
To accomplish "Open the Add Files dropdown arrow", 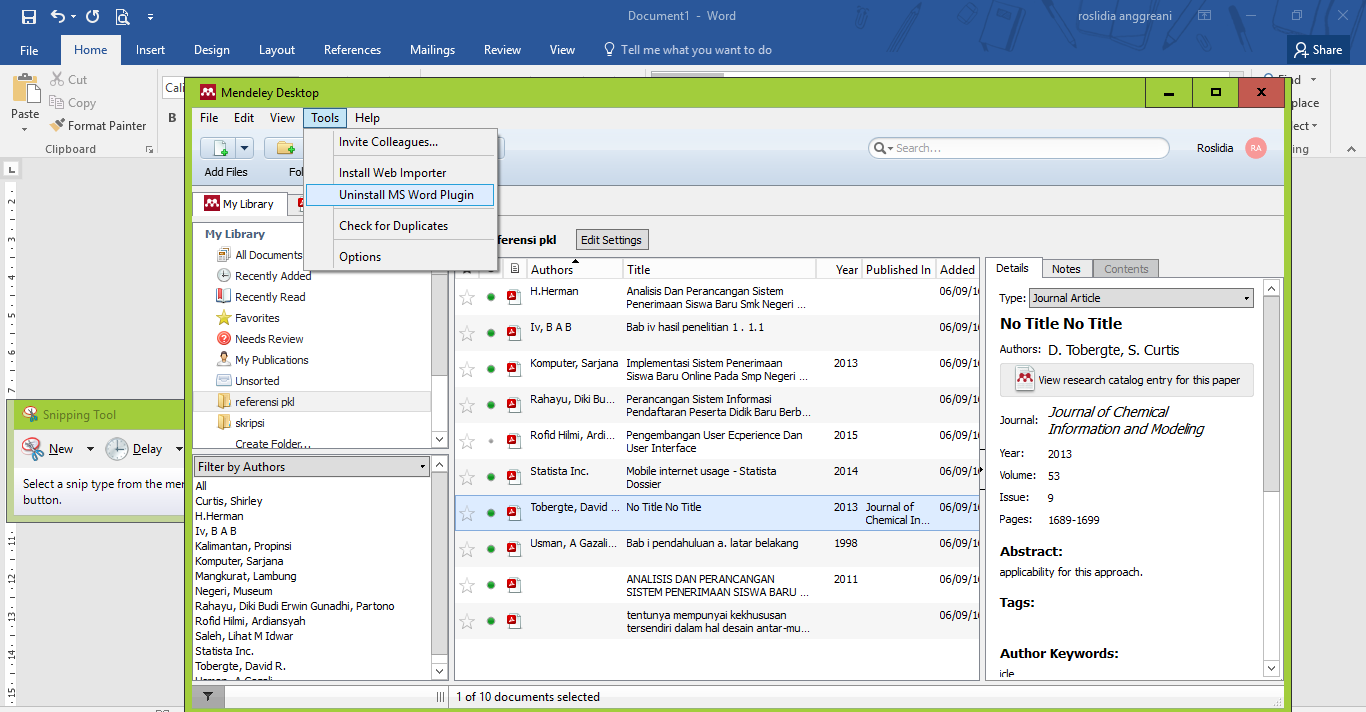I will pos(244,148).
